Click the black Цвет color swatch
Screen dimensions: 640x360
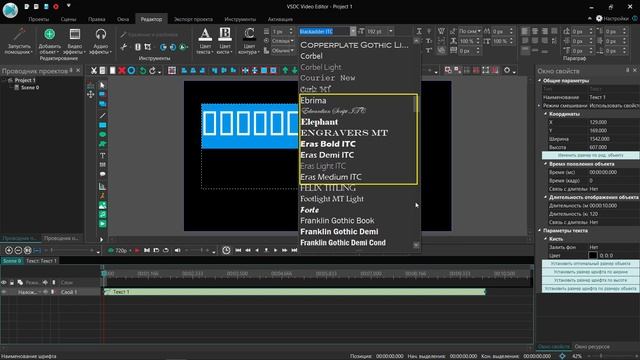click(x=593, y=256)
